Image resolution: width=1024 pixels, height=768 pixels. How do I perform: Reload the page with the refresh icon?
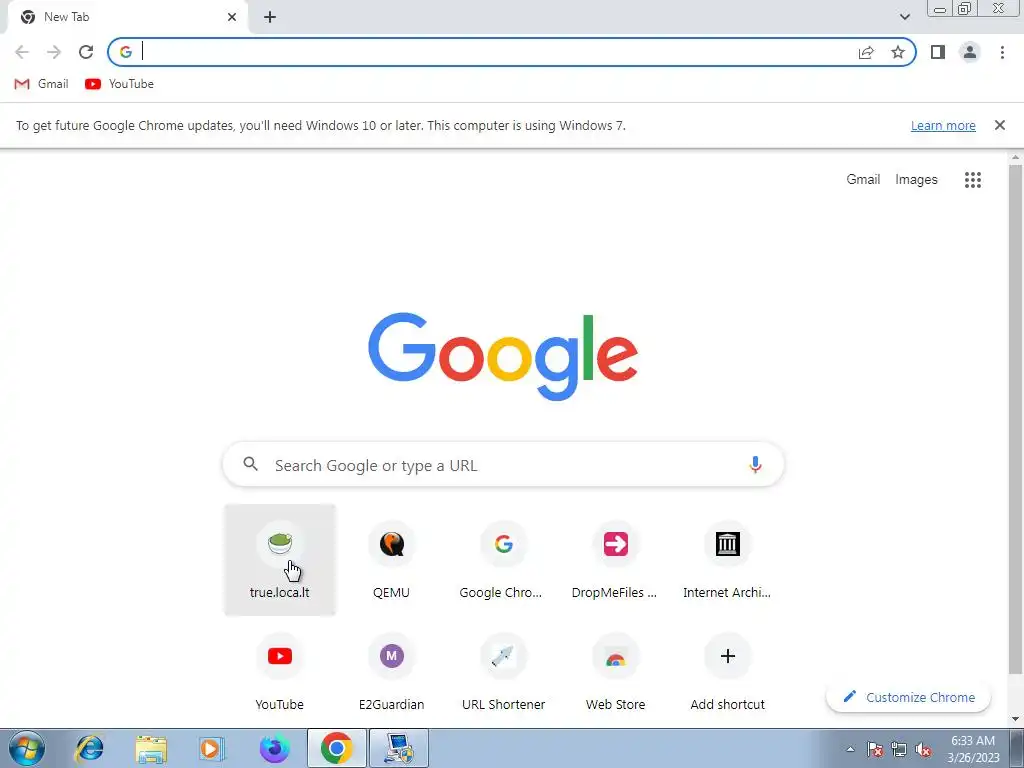coord(86,52)
